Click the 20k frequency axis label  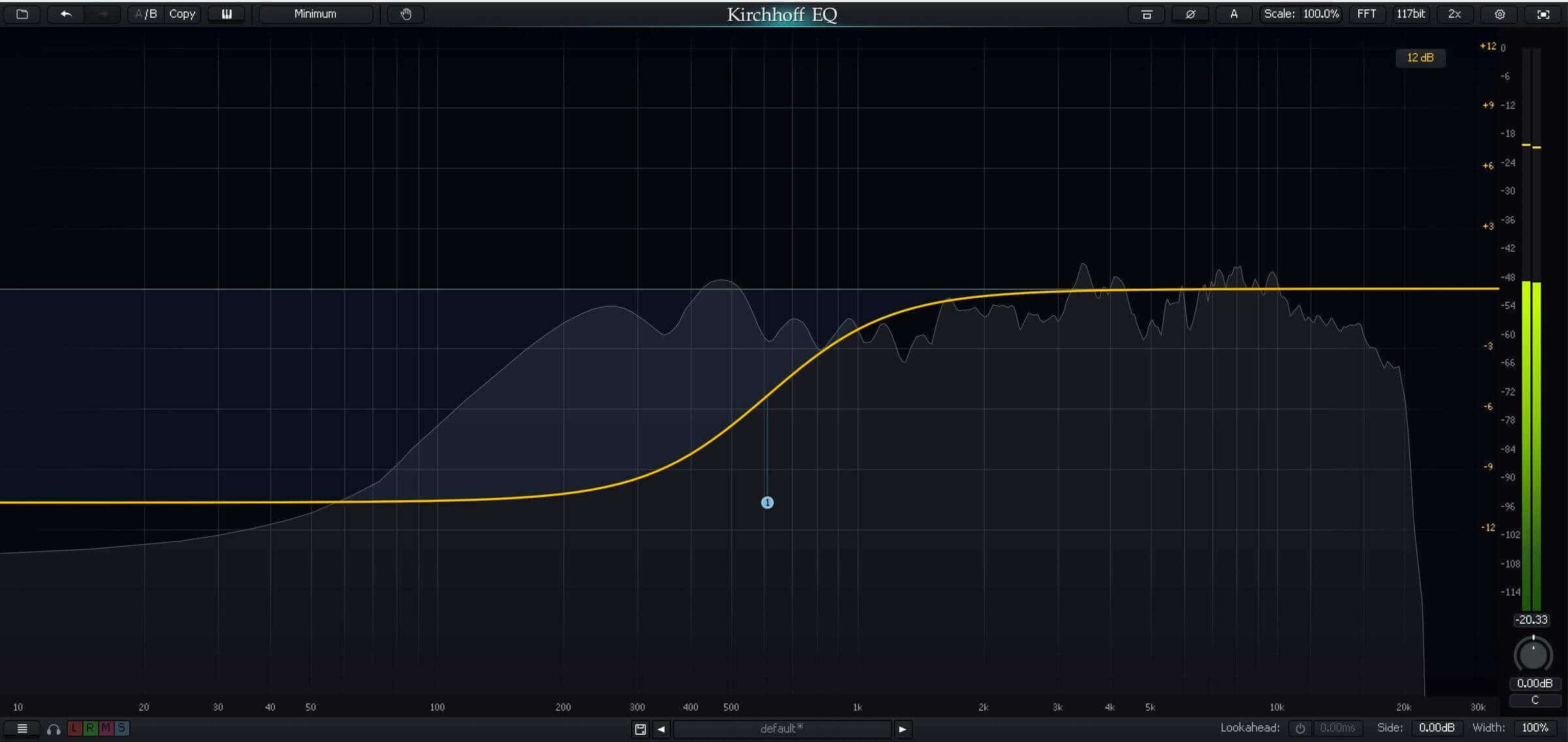1403,707
